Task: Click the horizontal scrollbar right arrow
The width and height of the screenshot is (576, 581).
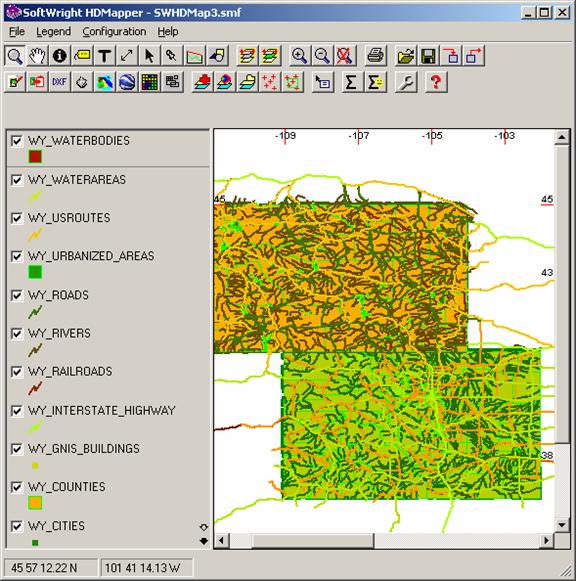Action: pyautogui.click(x=547, y=541)
